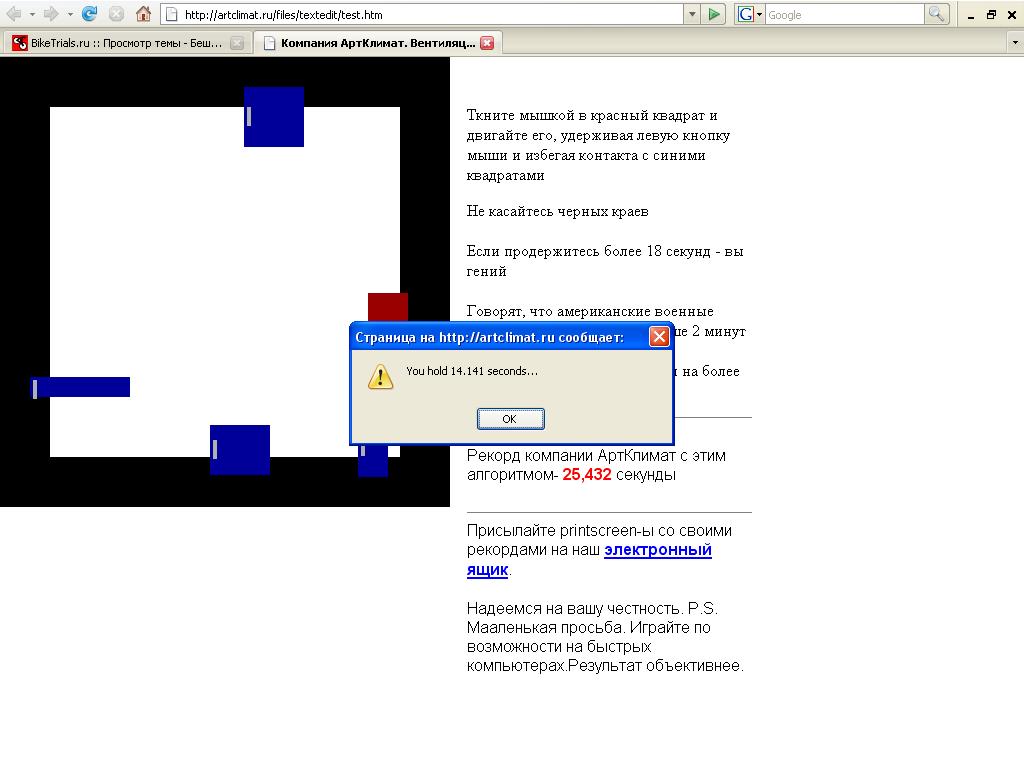The height and width of the screenshot is (768, 1024).
Task: Click in the Google search field
Action: (x=843, y=15)
